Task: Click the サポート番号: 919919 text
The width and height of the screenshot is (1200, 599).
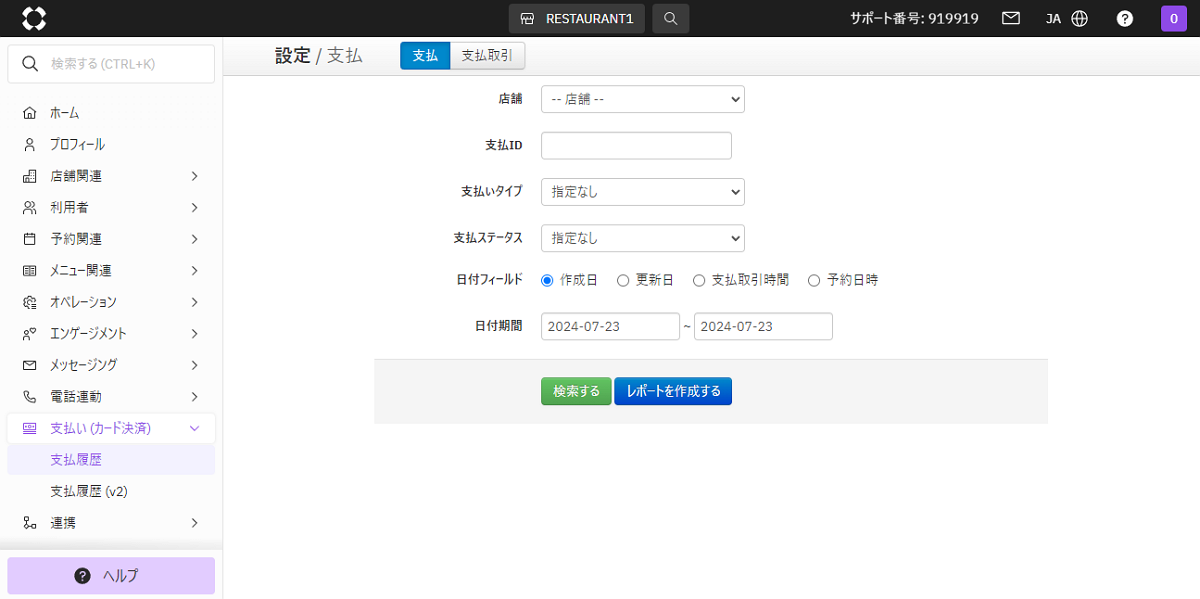Action: (914, 18)
